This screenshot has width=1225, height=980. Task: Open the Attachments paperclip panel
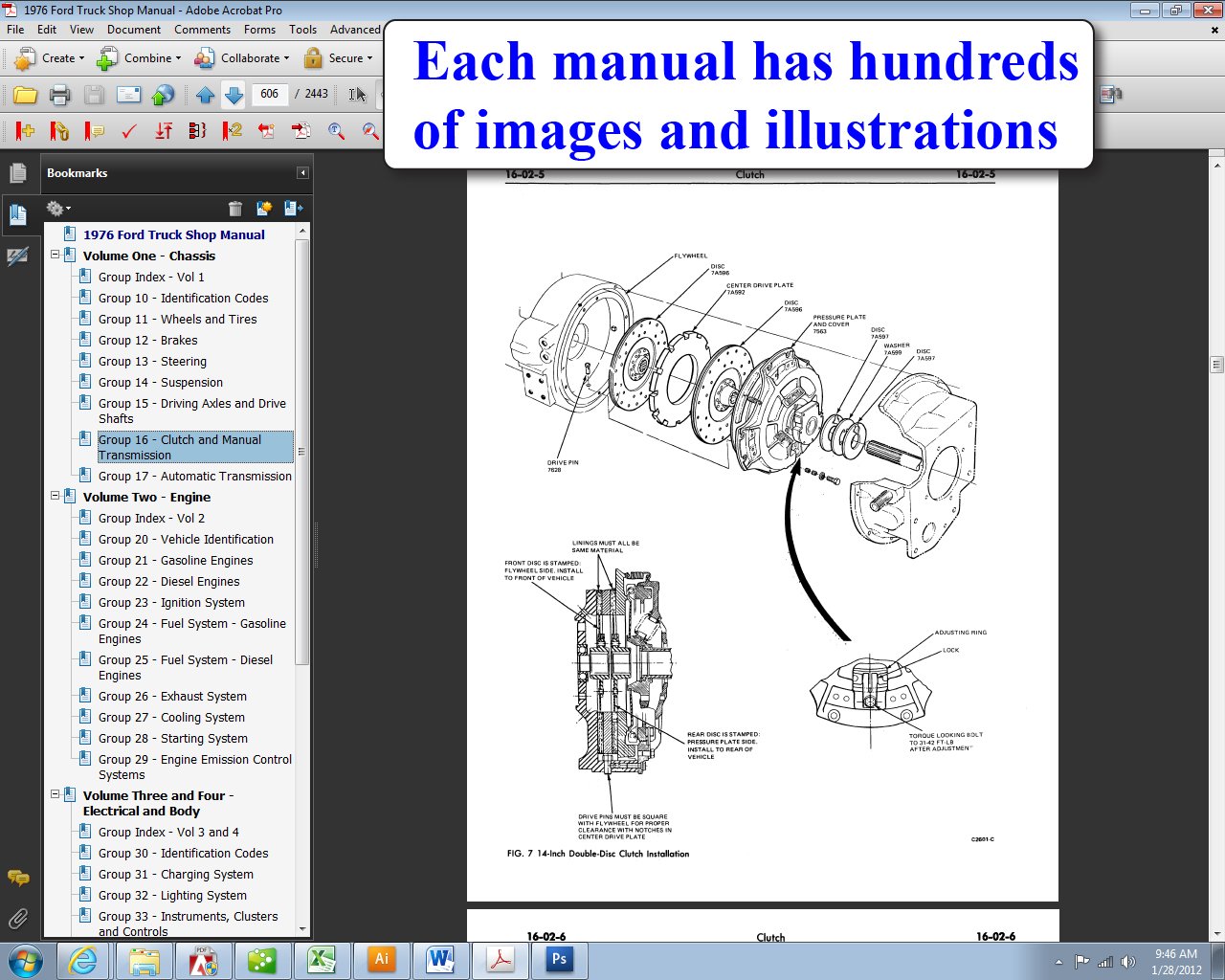(17, 920)
